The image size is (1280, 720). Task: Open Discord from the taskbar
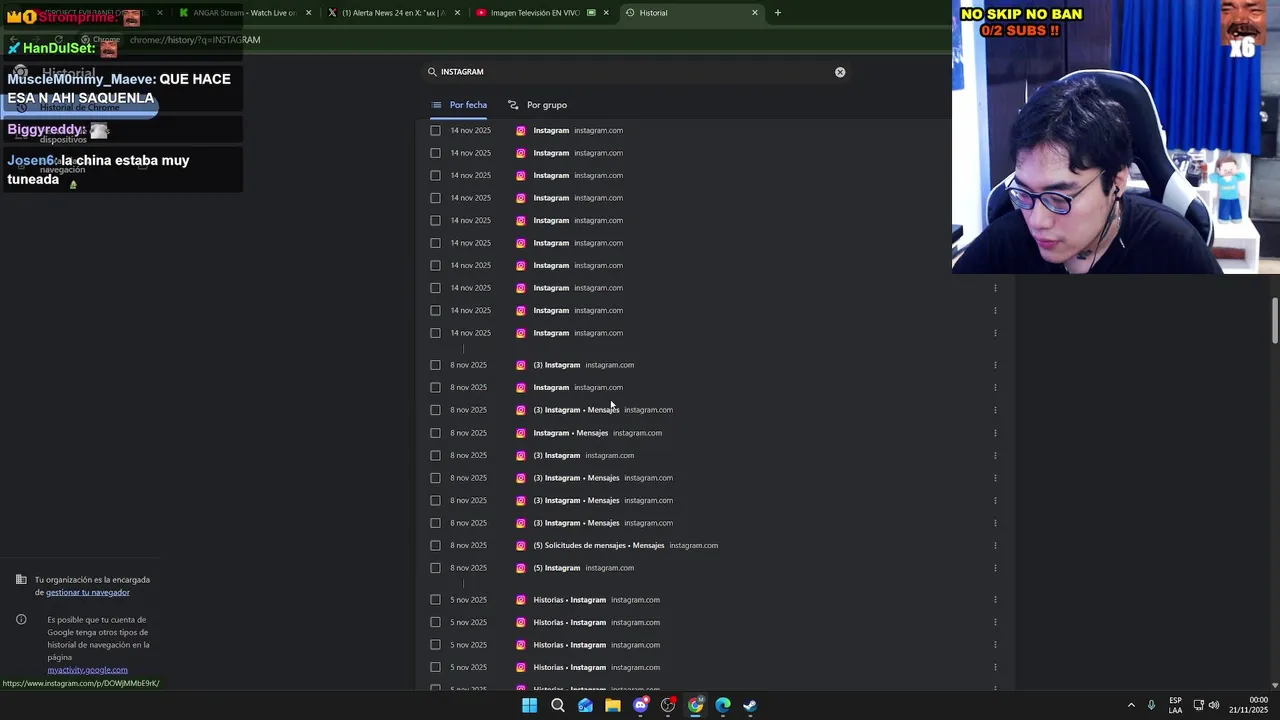pyautogui.click(x=641, y=705)
